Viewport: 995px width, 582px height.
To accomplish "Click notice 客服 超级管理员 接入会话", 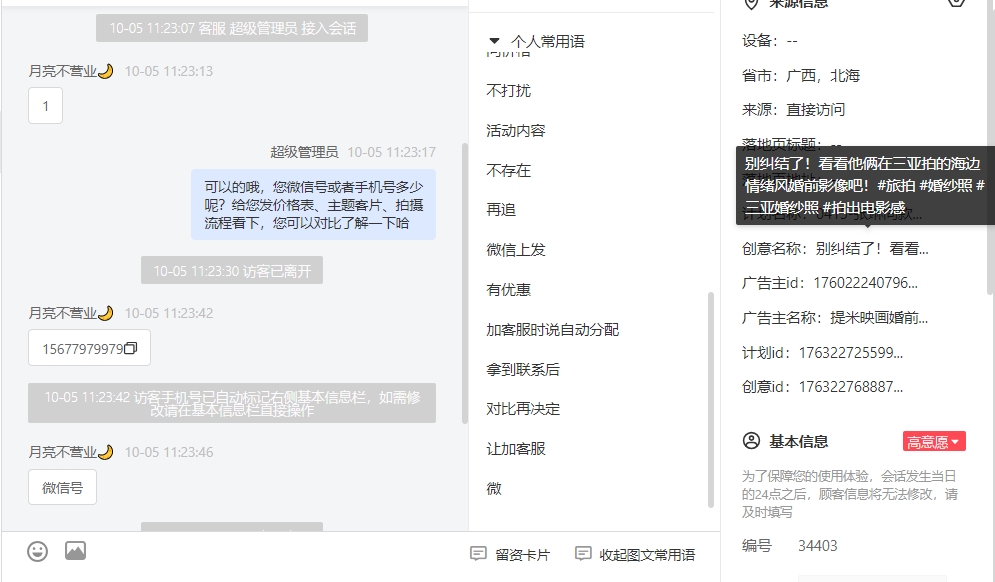I will click(232, 28).
